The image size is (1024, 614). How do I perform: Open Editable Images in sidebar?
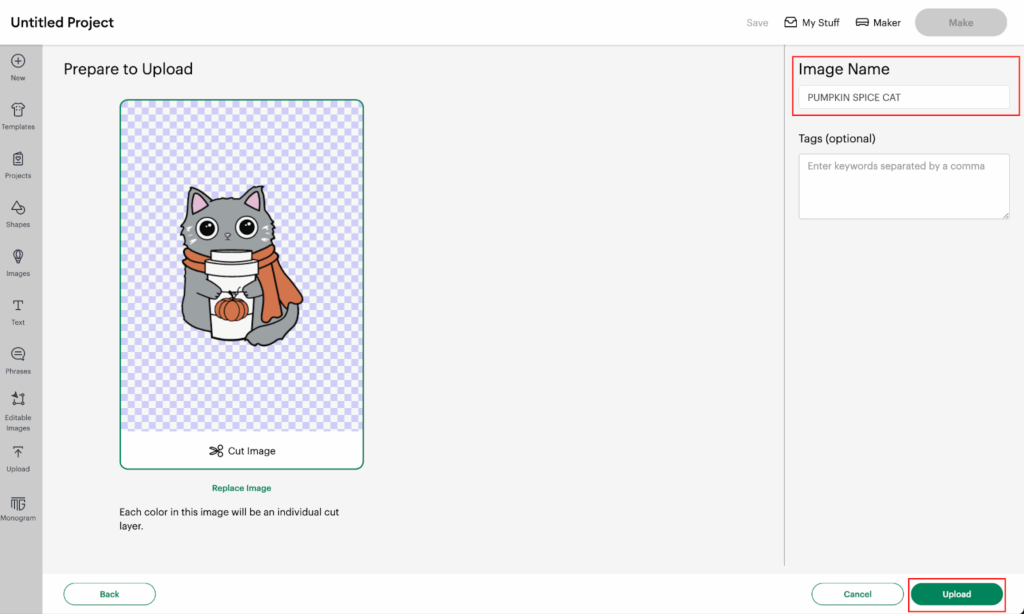click(x=18, y=400)
